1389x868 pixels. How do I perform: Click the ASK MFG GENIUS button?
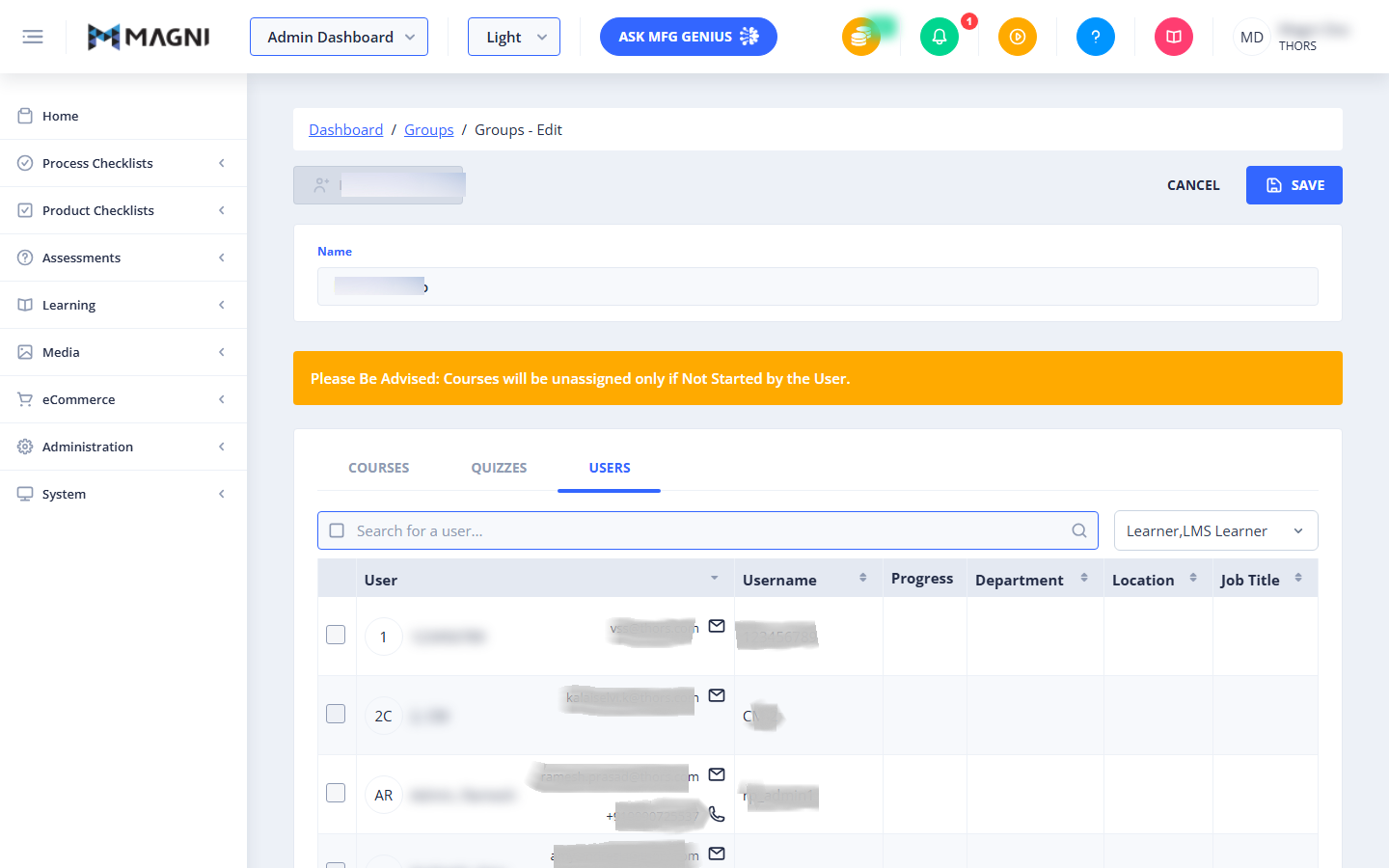[x=689, y=37]
